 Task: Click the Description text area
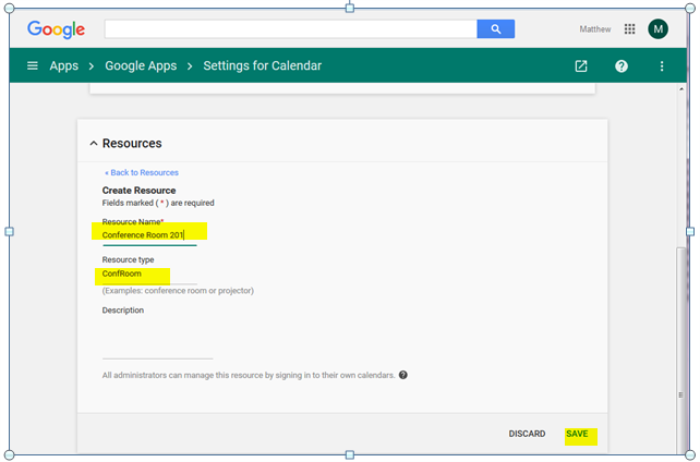click(x=157, y=338)
